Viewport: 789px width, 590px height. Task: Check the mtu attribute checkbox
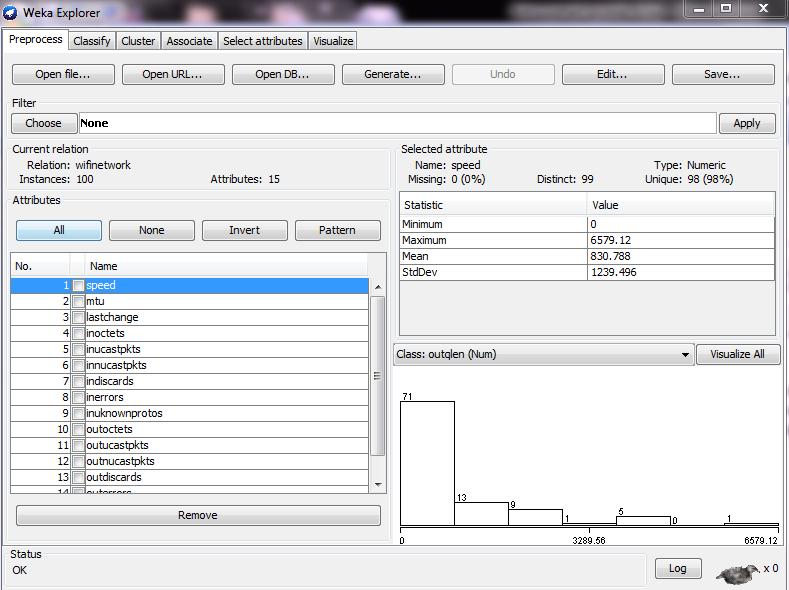click(78, 302)
